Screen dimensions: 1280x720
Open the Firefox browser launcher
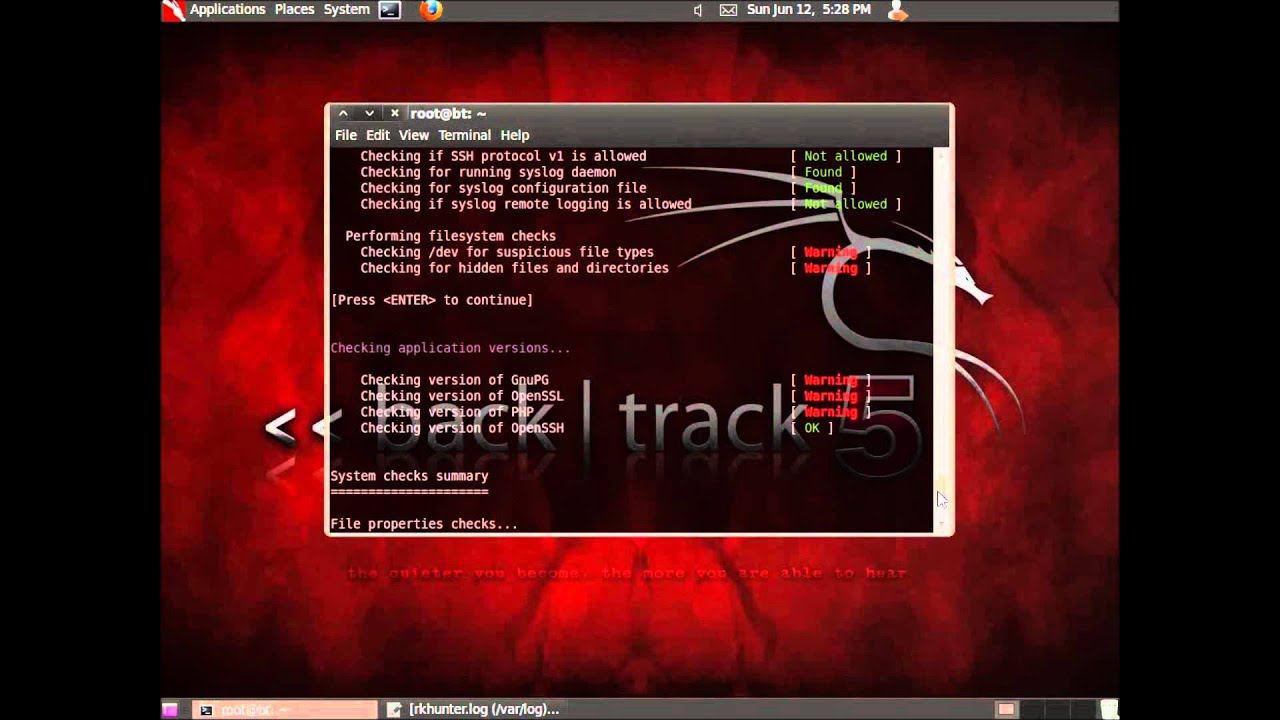(430, 10)
